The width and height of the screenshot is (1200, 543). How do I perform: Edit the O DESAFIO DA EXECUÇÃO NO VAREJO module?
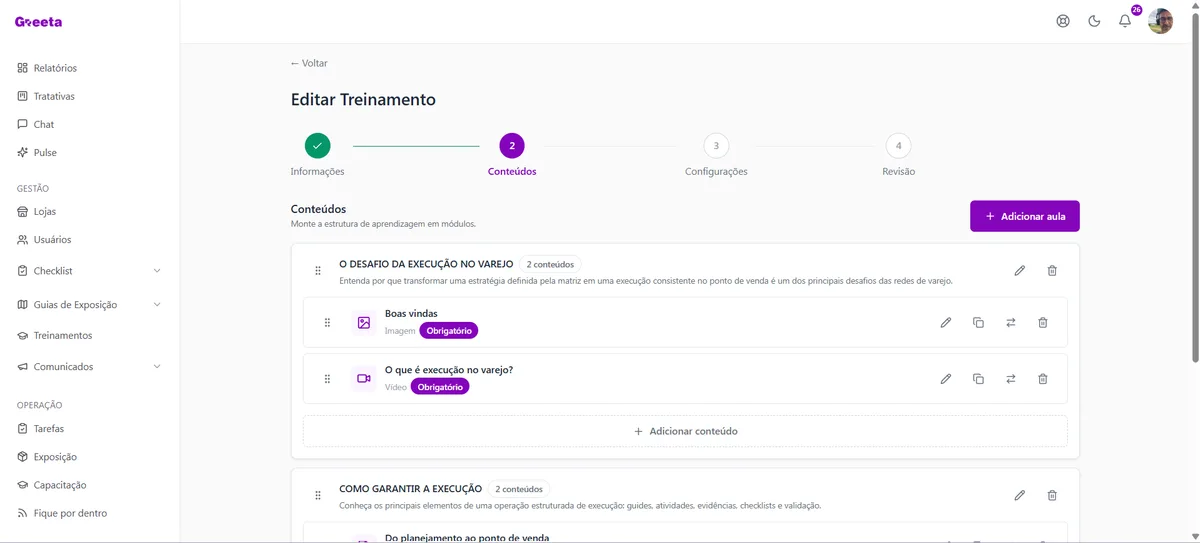pyautogui.click(x=1020, y=271)
